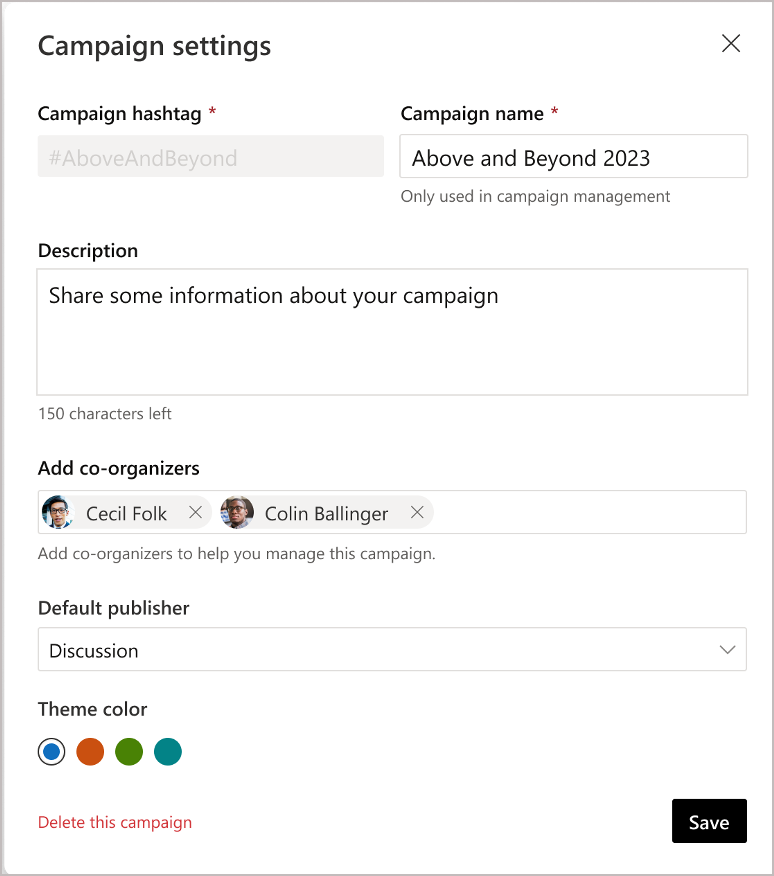Expand the Discussion publisher selector
This screenshot has height=876, width=774.
tap(392, 648)
